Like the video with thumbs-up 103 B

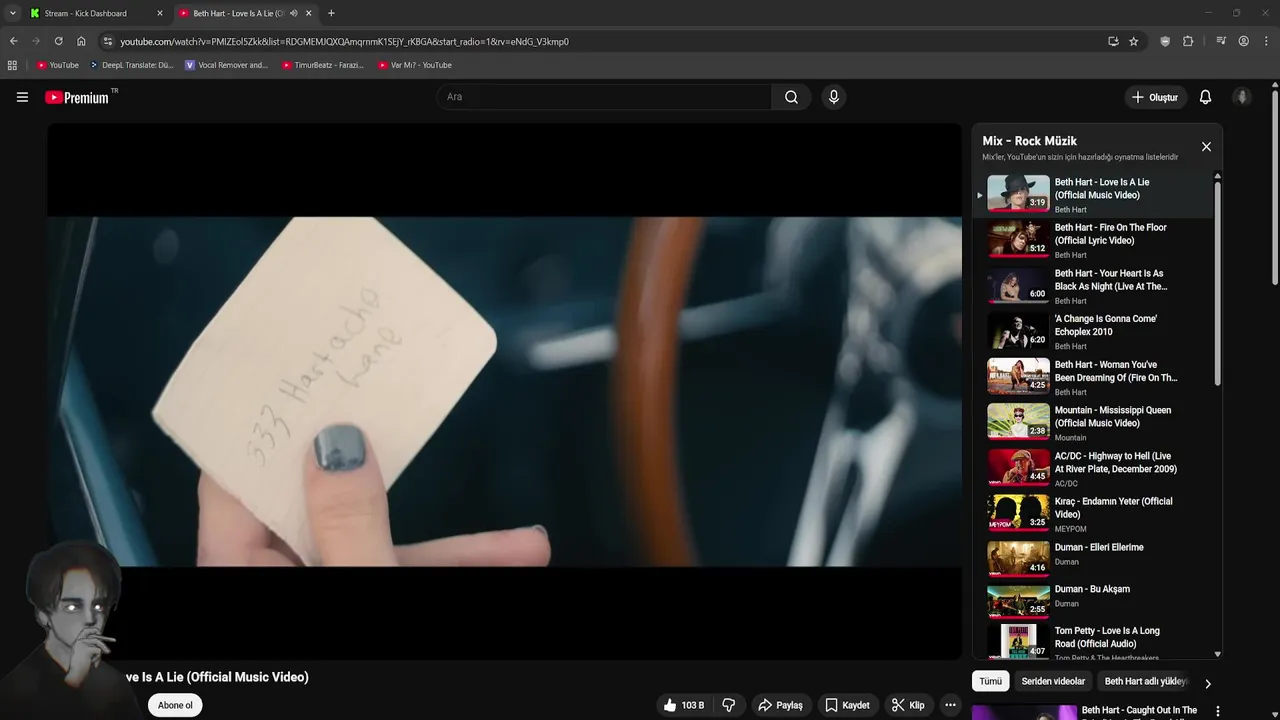(x=684, y=705)
